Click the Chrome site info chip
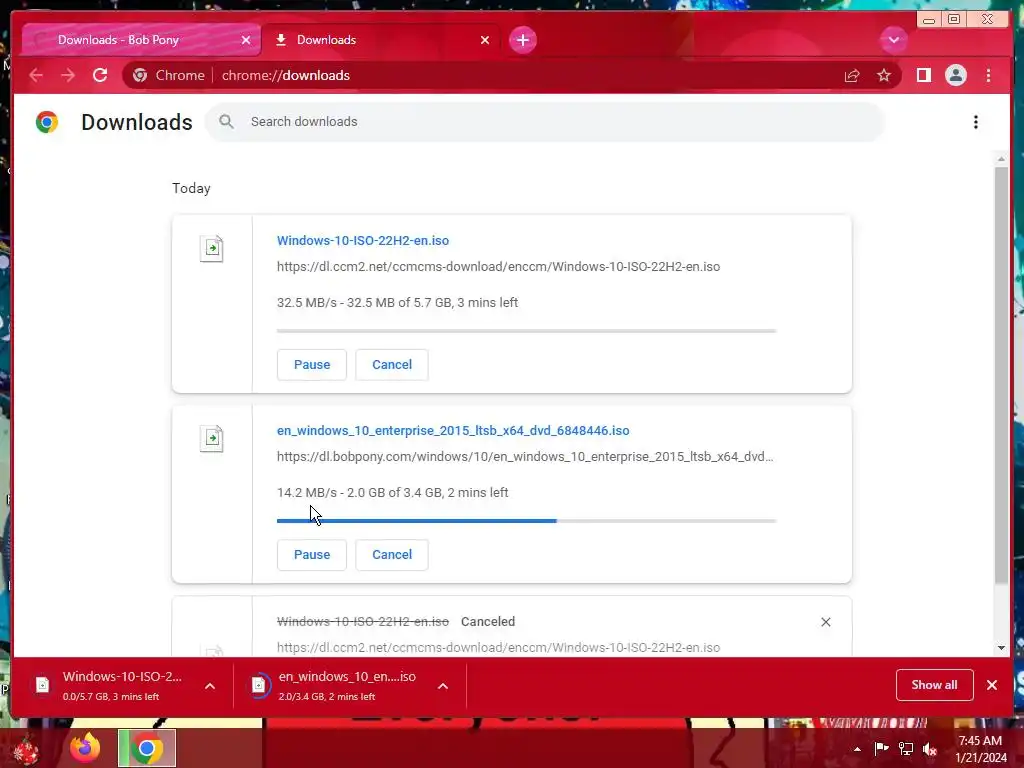 point(169,75)
